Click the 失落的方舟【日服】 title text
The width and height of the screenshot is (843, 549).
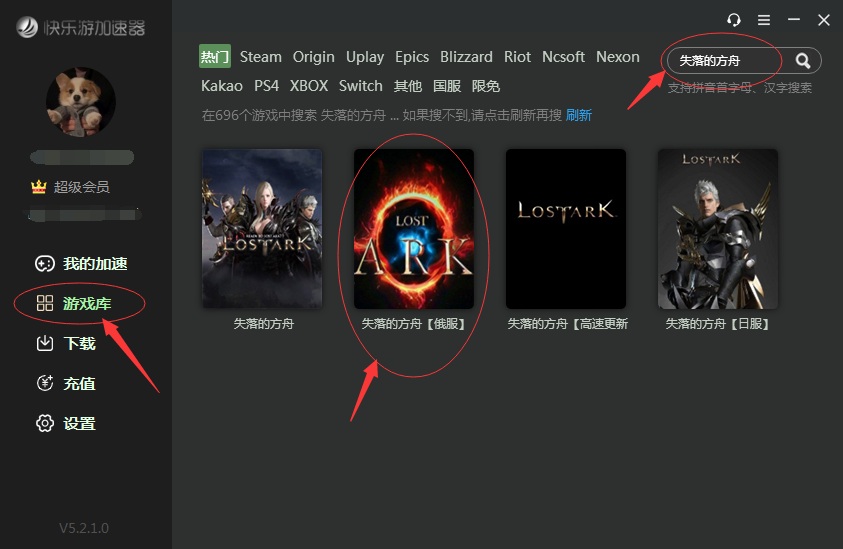pos(718,324)
